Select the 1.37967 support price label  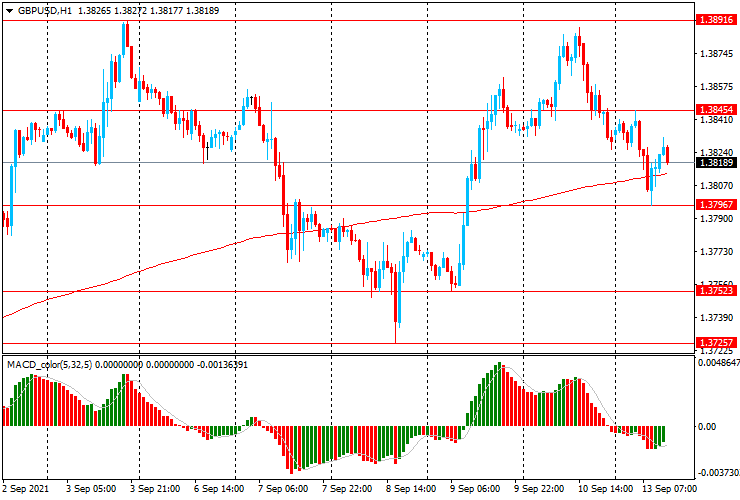point(716,204)
